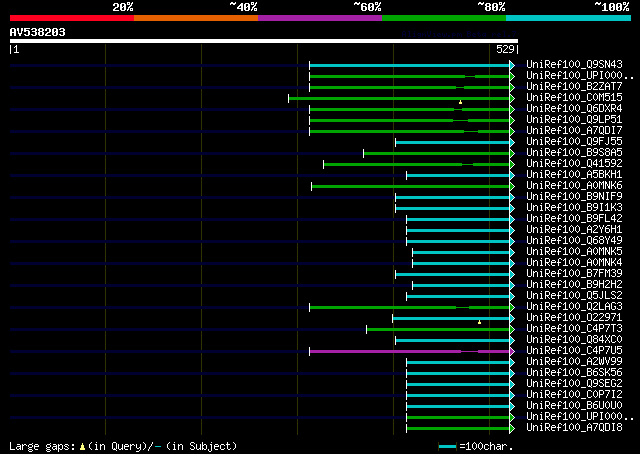Select the UniRef100_A2Y6H1 label
Image resolution: width=640 pixels, height=454 pixels.
click(x=574, y=230)
